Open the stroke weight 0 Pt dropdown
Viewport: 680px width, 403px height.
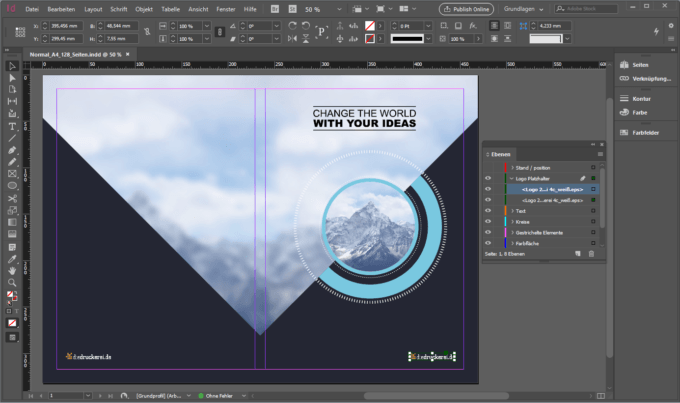coord(428,26)
